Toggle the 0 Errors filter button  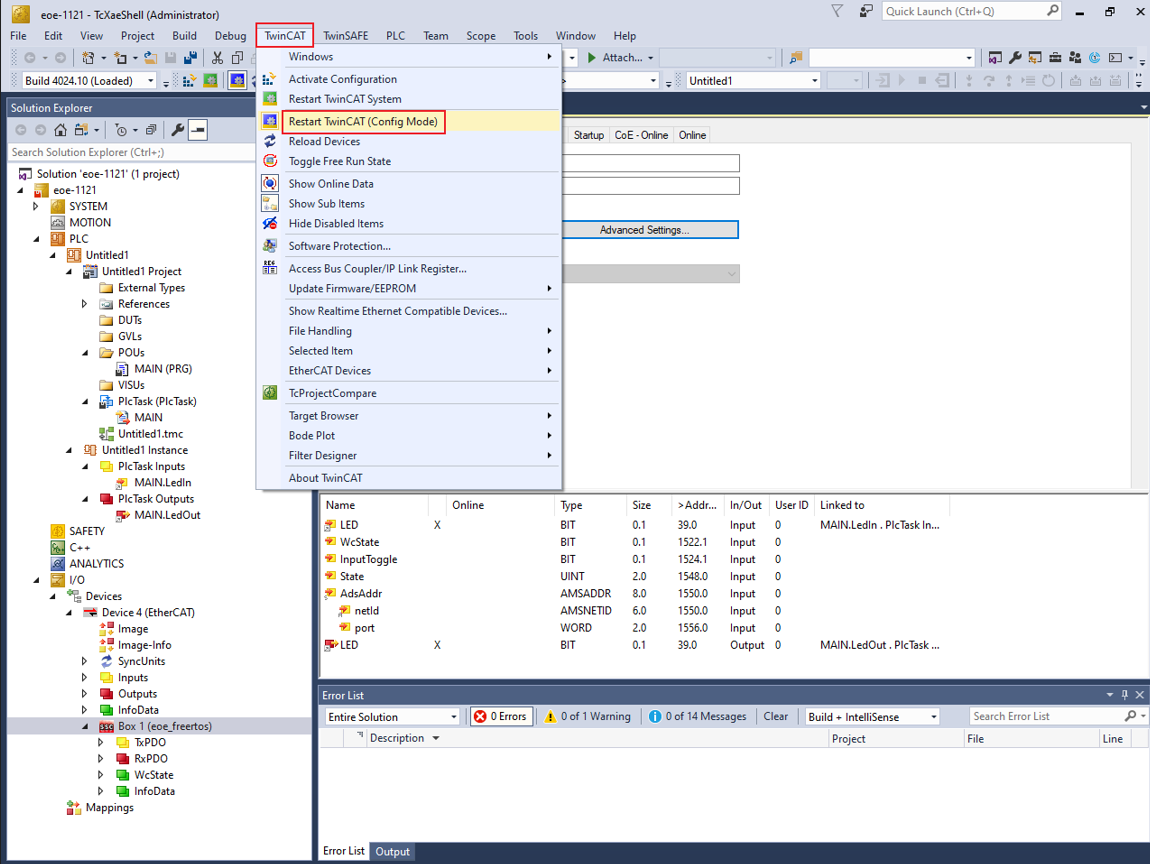501,716
